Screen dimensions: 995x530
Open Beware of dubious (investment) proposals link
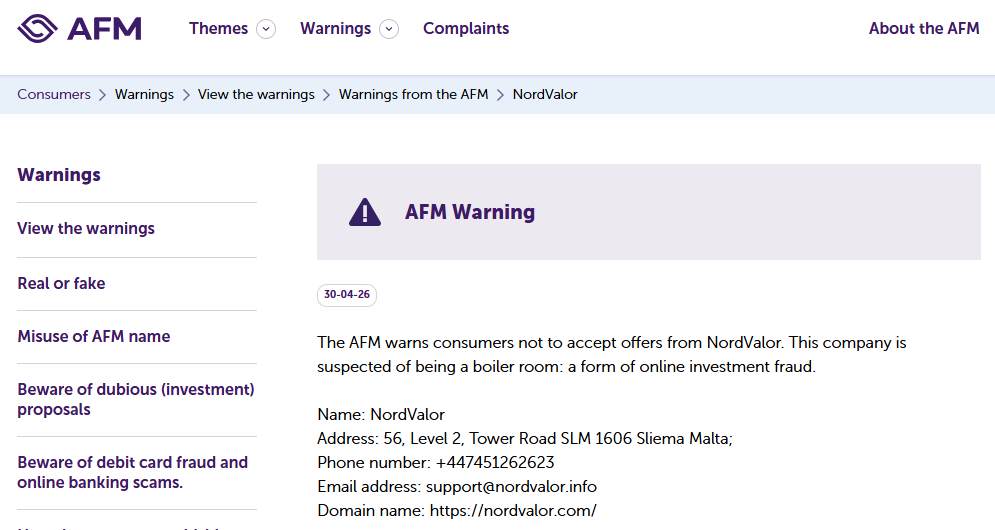point(136,399)
